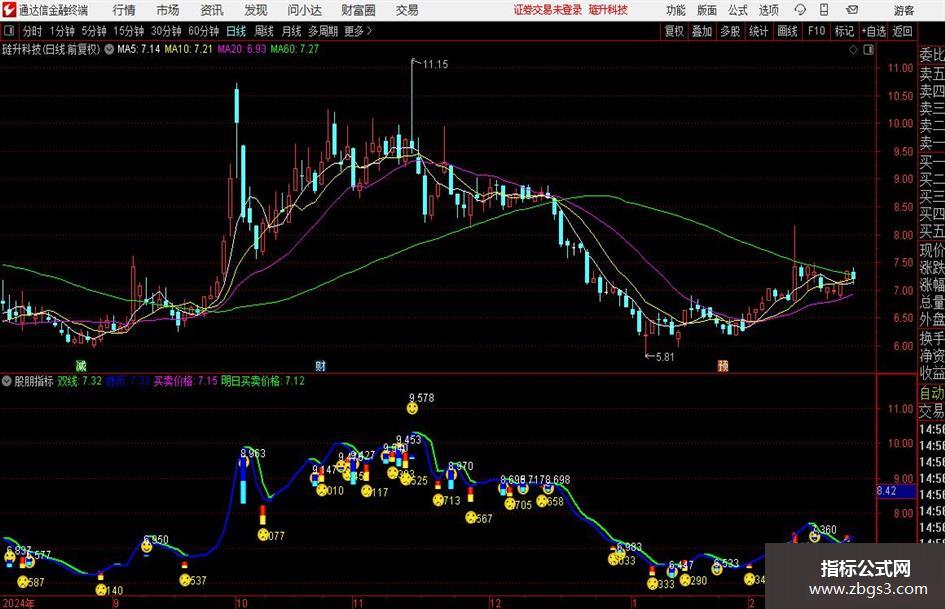Open the customer service headset icon
Viewport: 945px width, 609px height.
(x=800, y=10)
